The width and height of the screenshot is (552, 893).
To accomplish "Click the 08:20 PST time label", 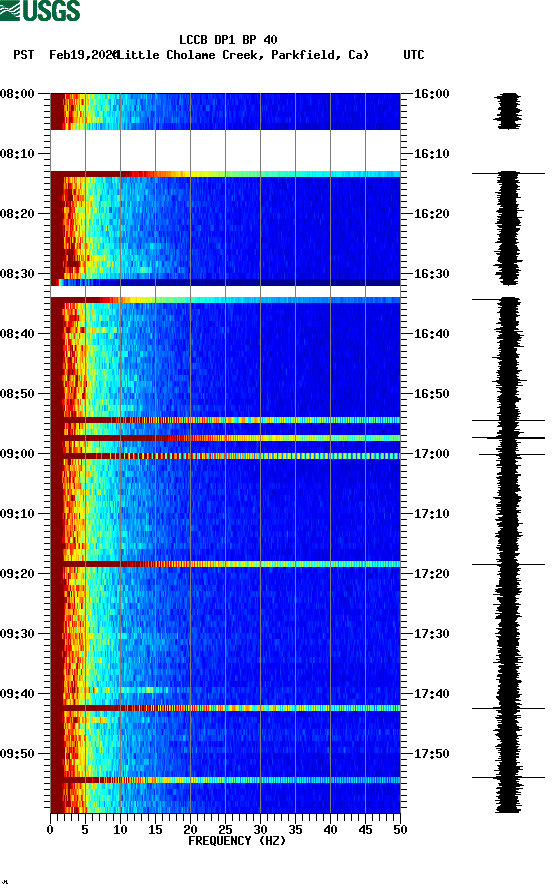I will pos(17,214).
